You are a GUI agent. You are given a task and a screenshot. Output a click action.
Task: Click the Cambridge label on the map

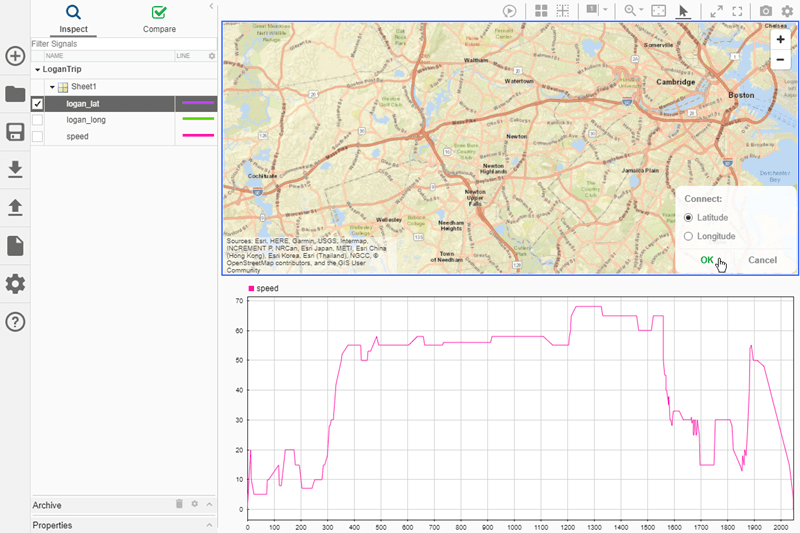coord(676,82)
